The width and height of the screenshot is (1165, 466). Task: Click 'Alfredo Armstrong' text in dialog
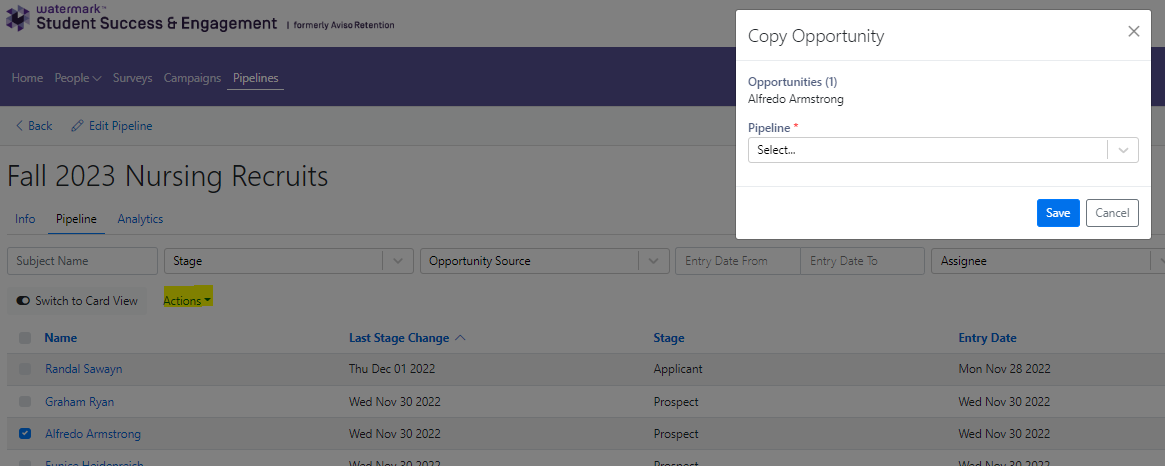[x=796, y=98]
